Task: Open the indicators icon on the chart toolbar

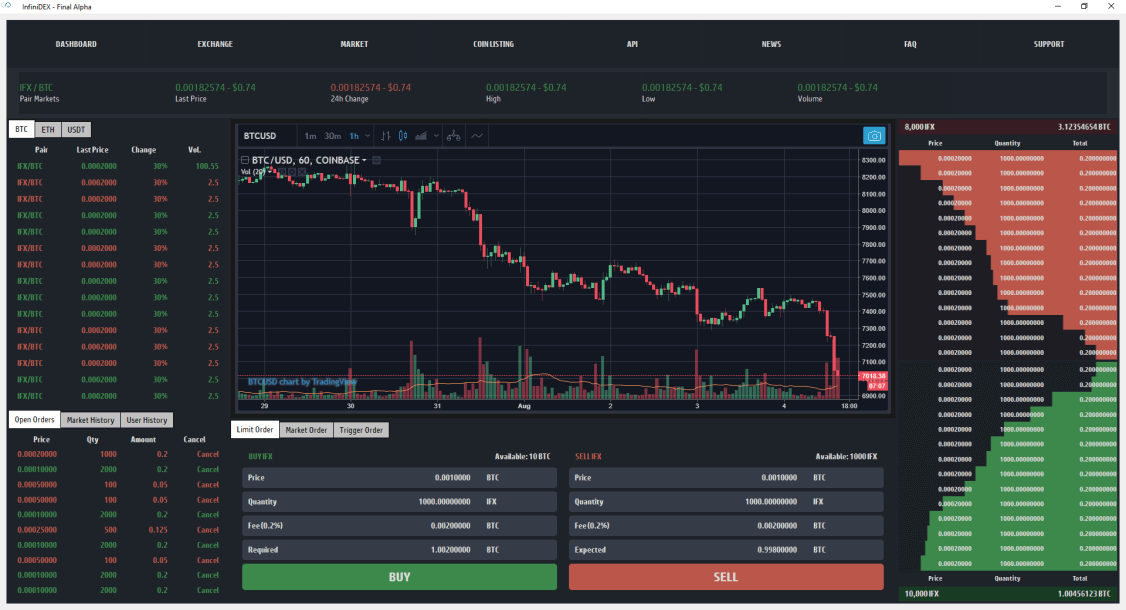Action: (x=421, y=135)
